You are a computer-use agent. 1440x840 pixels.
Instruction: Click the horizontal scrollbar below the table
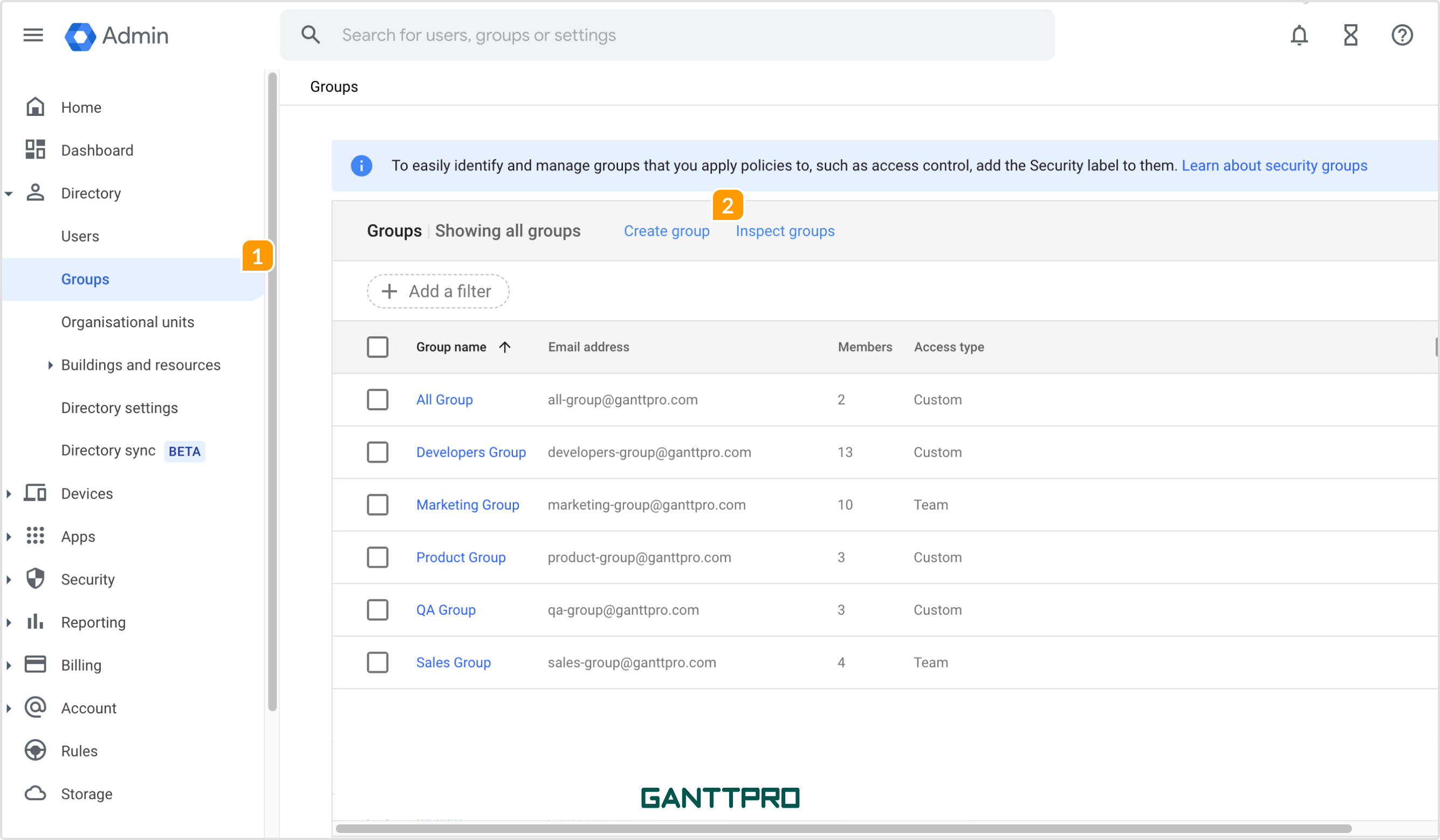[843, 828]
